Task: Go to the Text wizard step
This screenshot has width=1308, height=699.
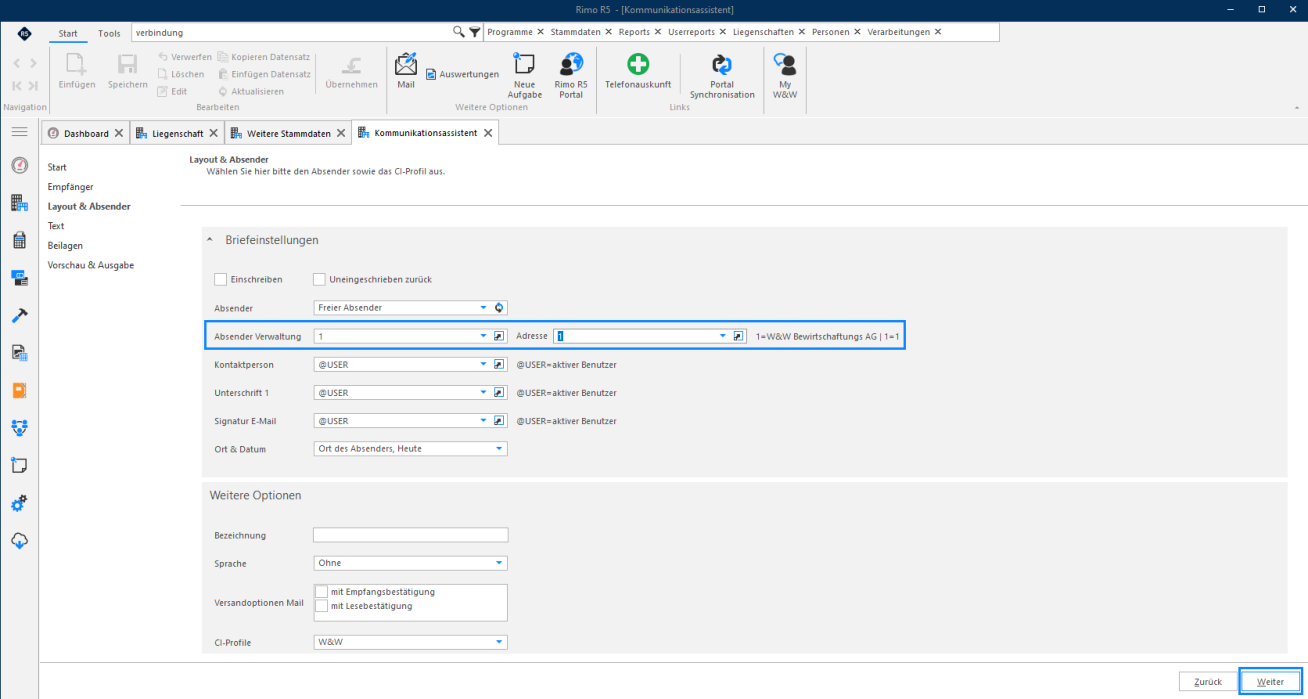Action: 56,226
